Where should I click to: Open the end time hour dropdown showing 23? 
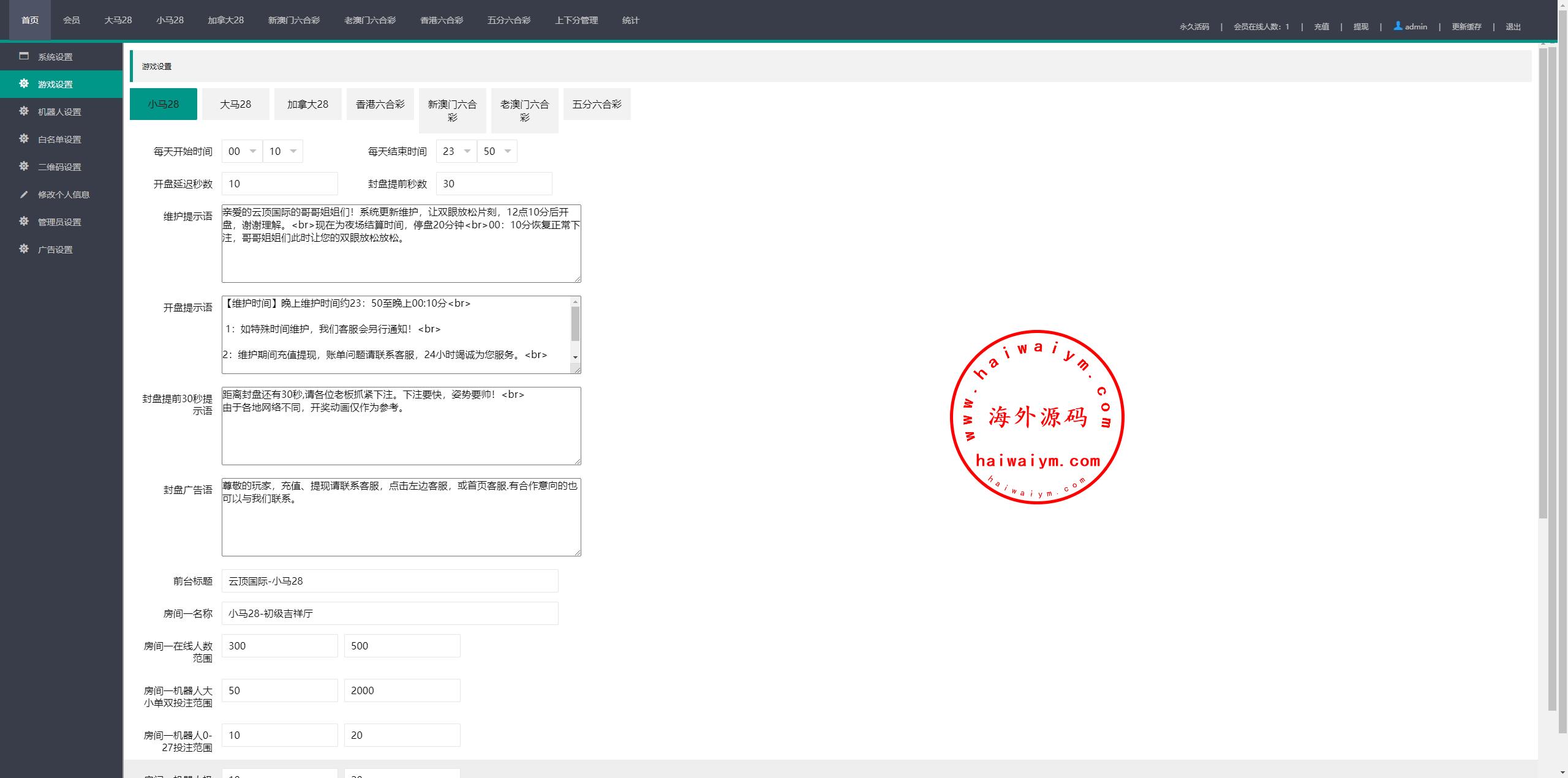pos(456,151)
